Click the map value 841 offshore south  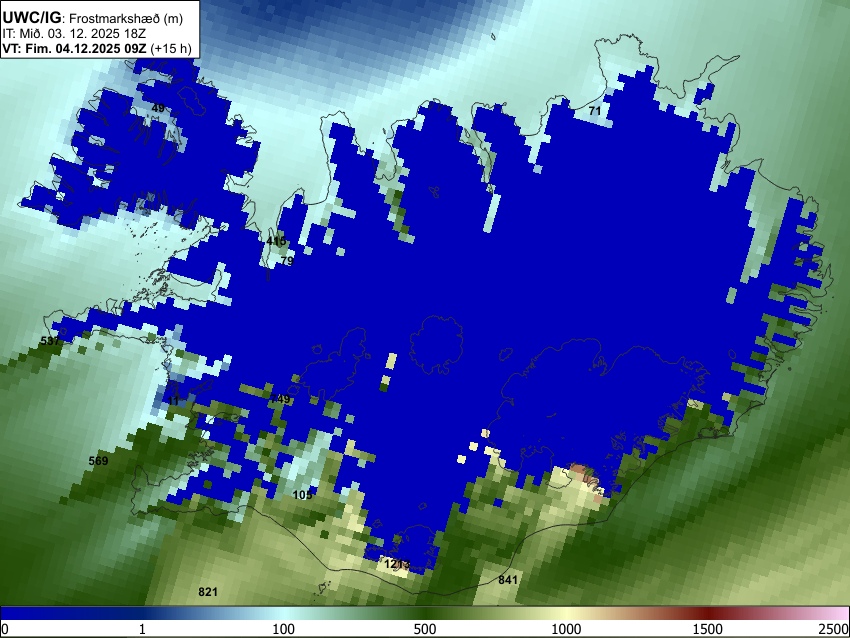tap(508, 579)
